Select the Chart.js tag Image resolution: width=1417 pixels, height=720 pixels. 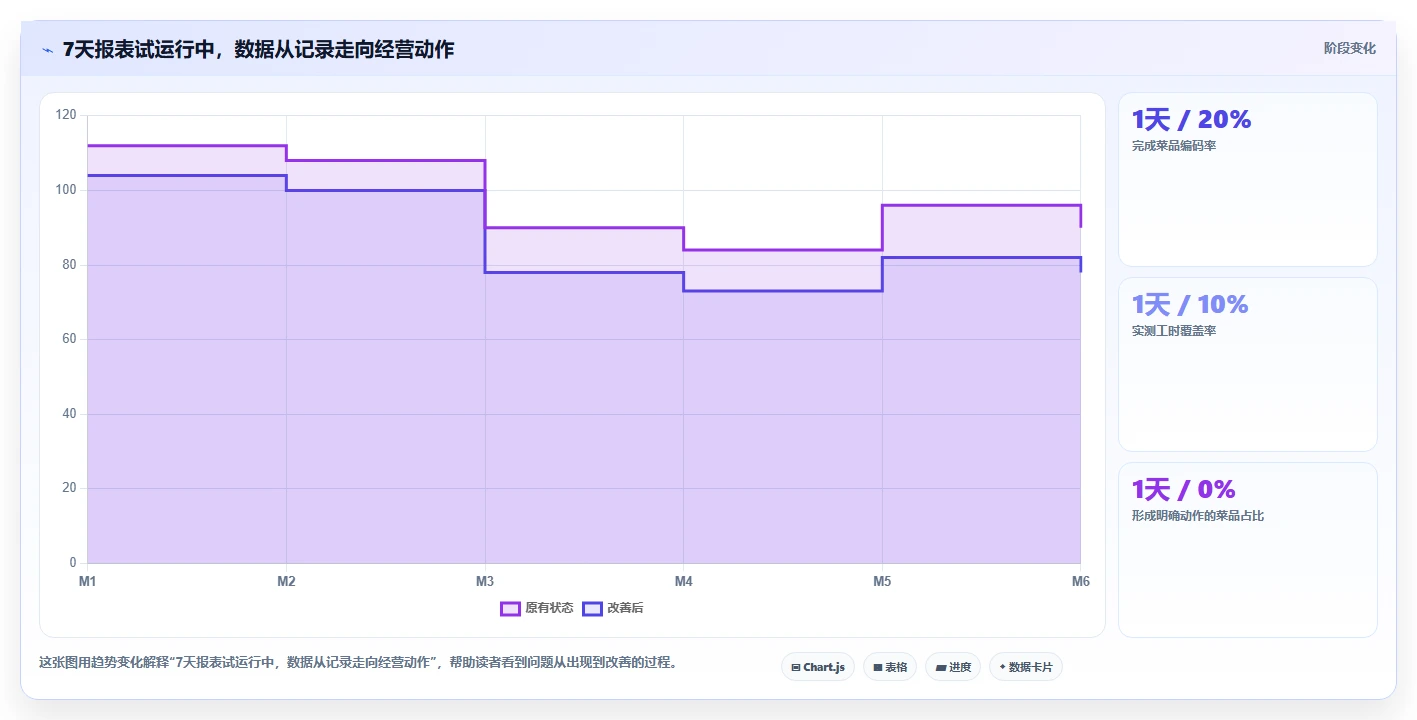(x=818, y=667)
